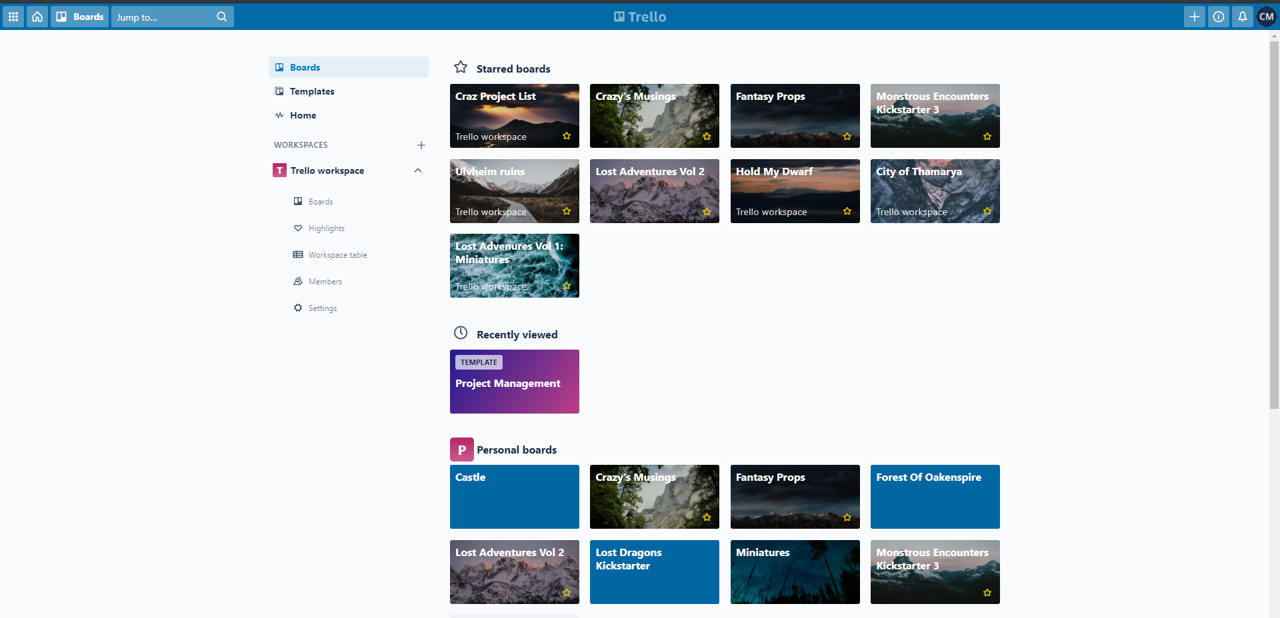Image resolution: width=1280 pixels, height=618 pixels.
Task: Open the apps grid switcher icon
Action: click(x=13, y=17)
